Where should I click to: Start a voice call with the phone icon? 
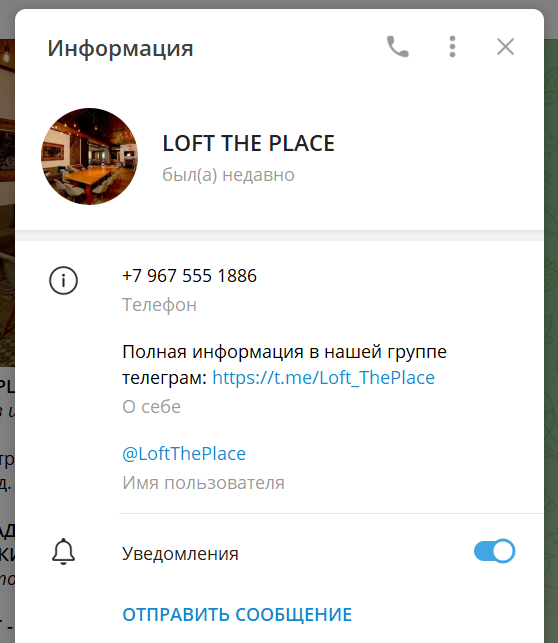(398, 47)
